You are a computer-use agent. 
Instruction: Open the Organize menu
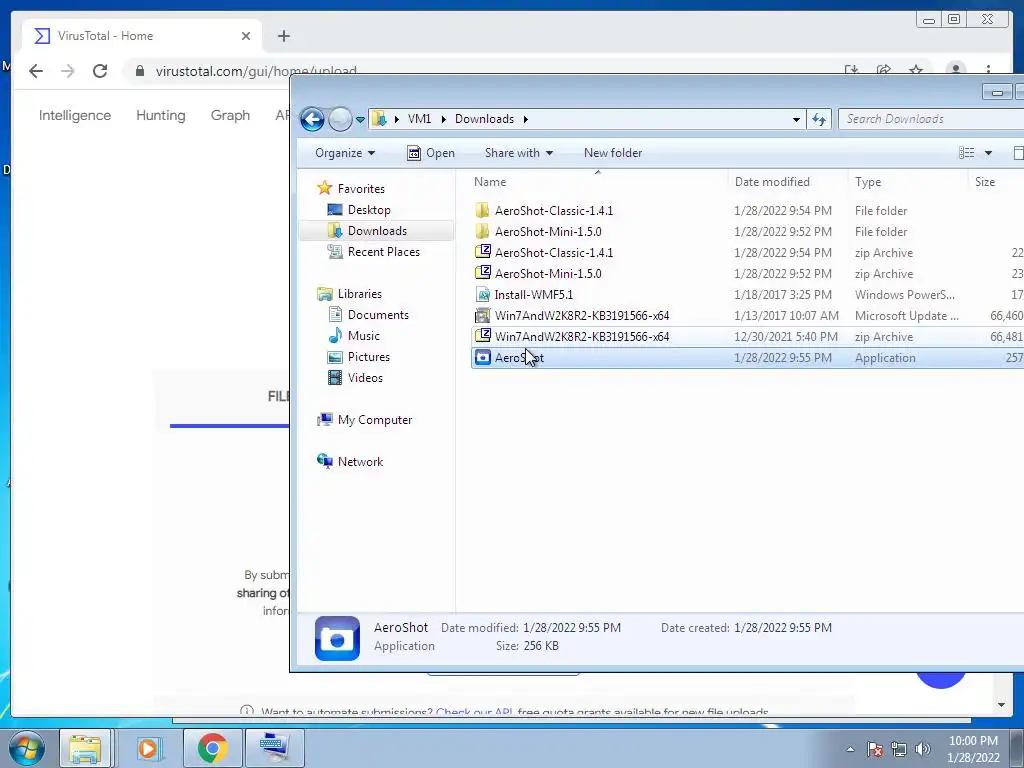pos(345,153)
